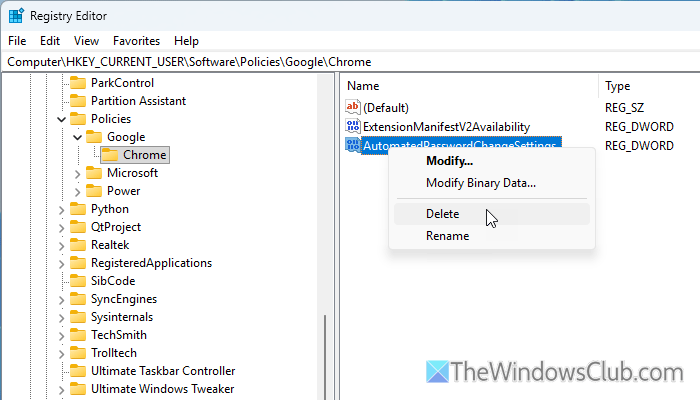Expand the Python key

tap(62, 209)
